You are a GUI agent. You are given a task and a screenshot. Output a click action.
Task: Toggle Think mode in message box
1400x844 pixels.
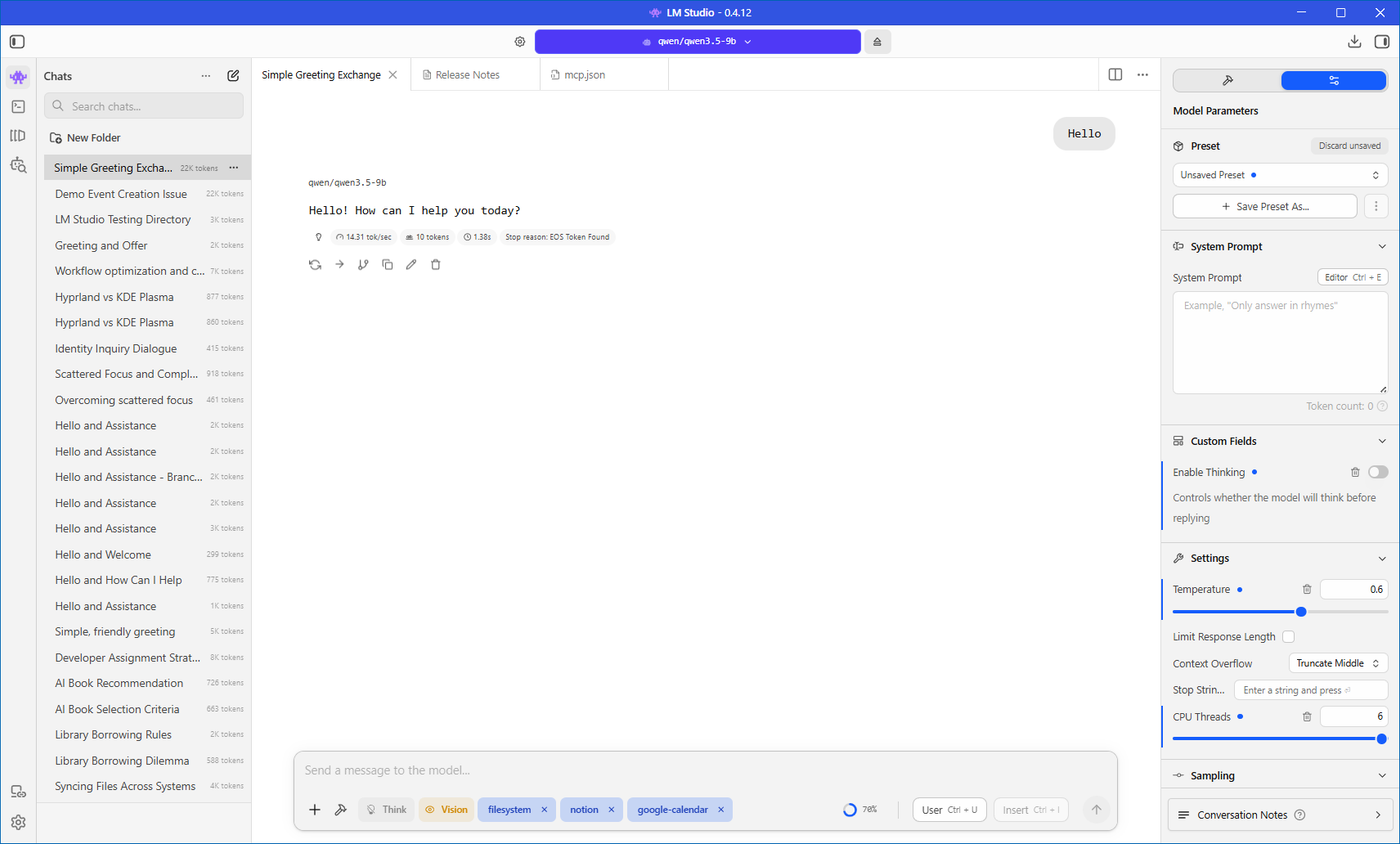(x=386, y=810)
